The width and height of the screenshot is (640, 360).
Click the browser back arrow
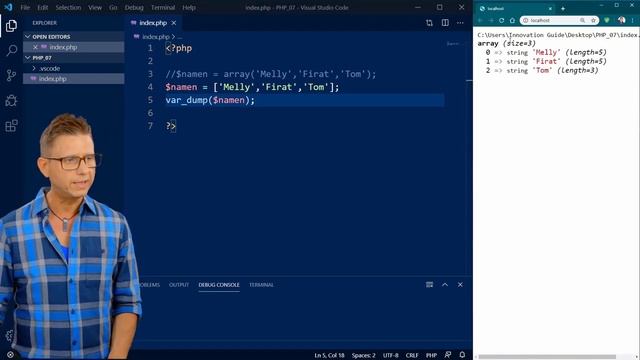coord(480,20)
